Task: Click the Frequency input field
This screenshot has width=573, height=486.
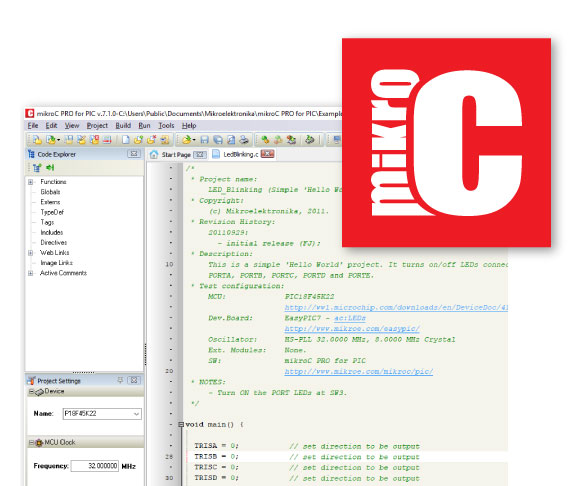Action: click(x=95, y=466)
